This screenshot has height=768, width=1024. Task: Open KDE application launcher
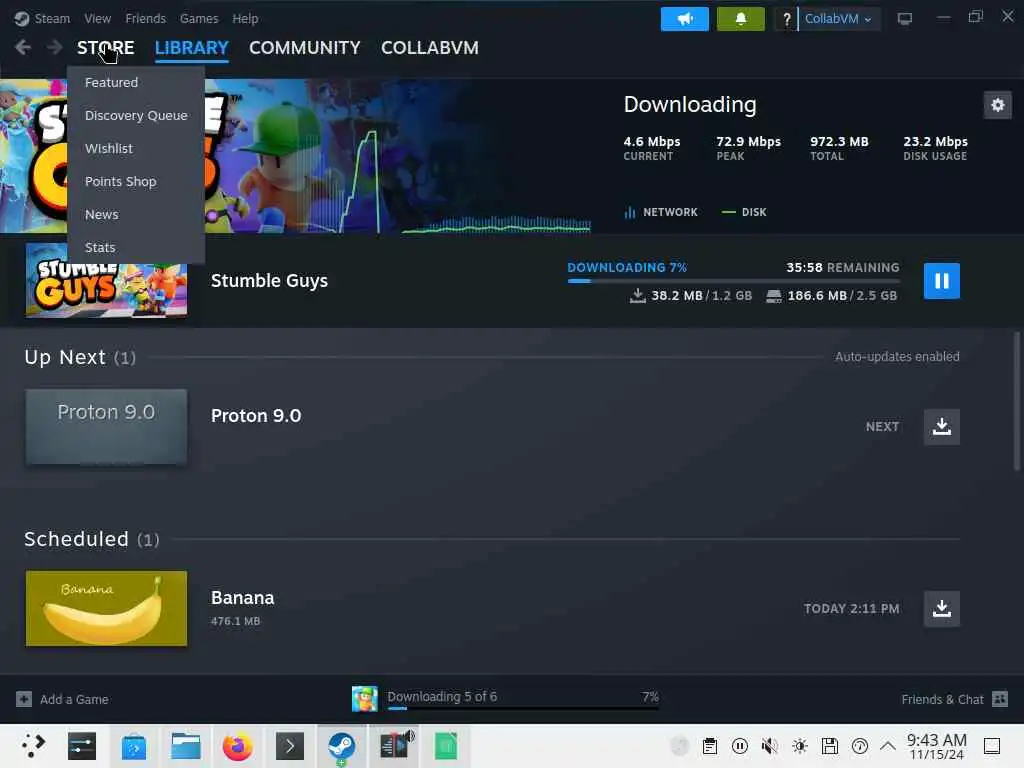point(31,746)
